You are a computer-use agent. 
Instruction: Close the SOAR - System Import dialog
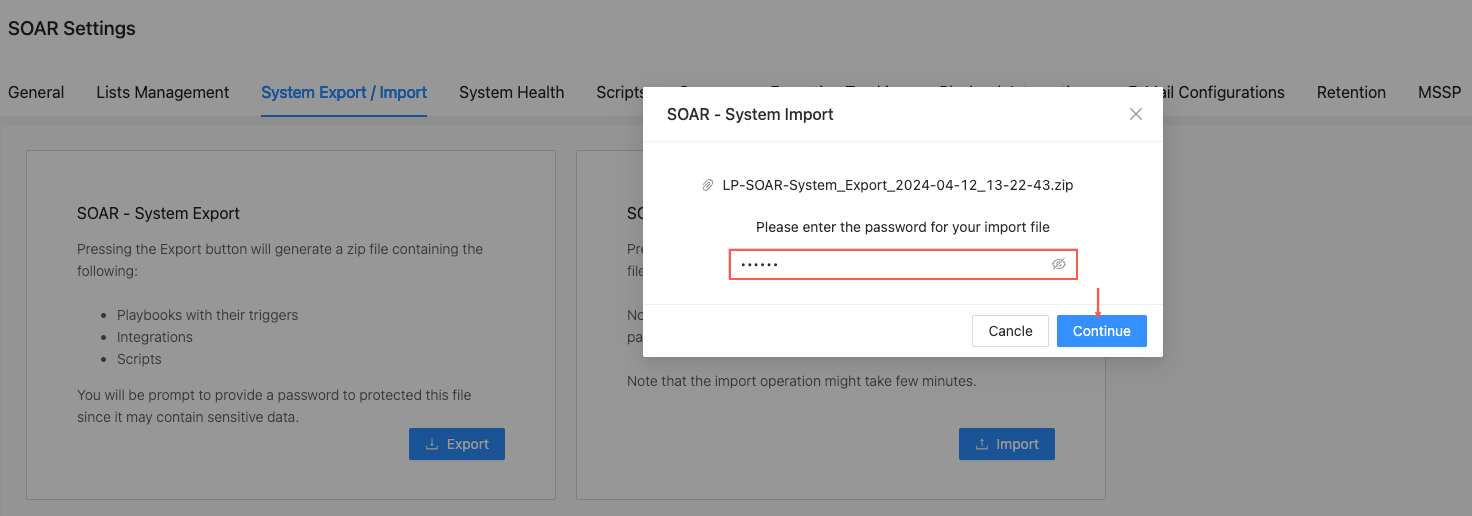(x=1135, y=114)
